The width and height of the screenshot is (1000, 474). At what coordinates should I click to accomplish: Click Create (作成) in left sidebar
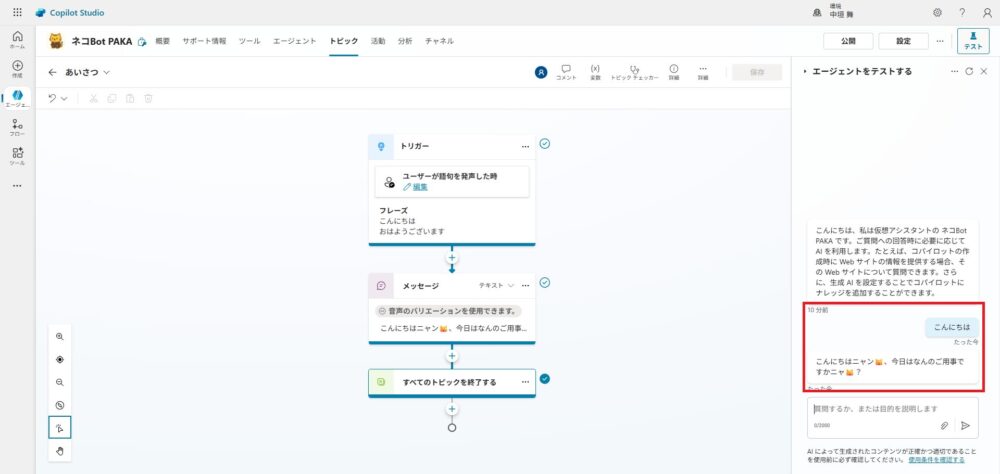[17, 69]
